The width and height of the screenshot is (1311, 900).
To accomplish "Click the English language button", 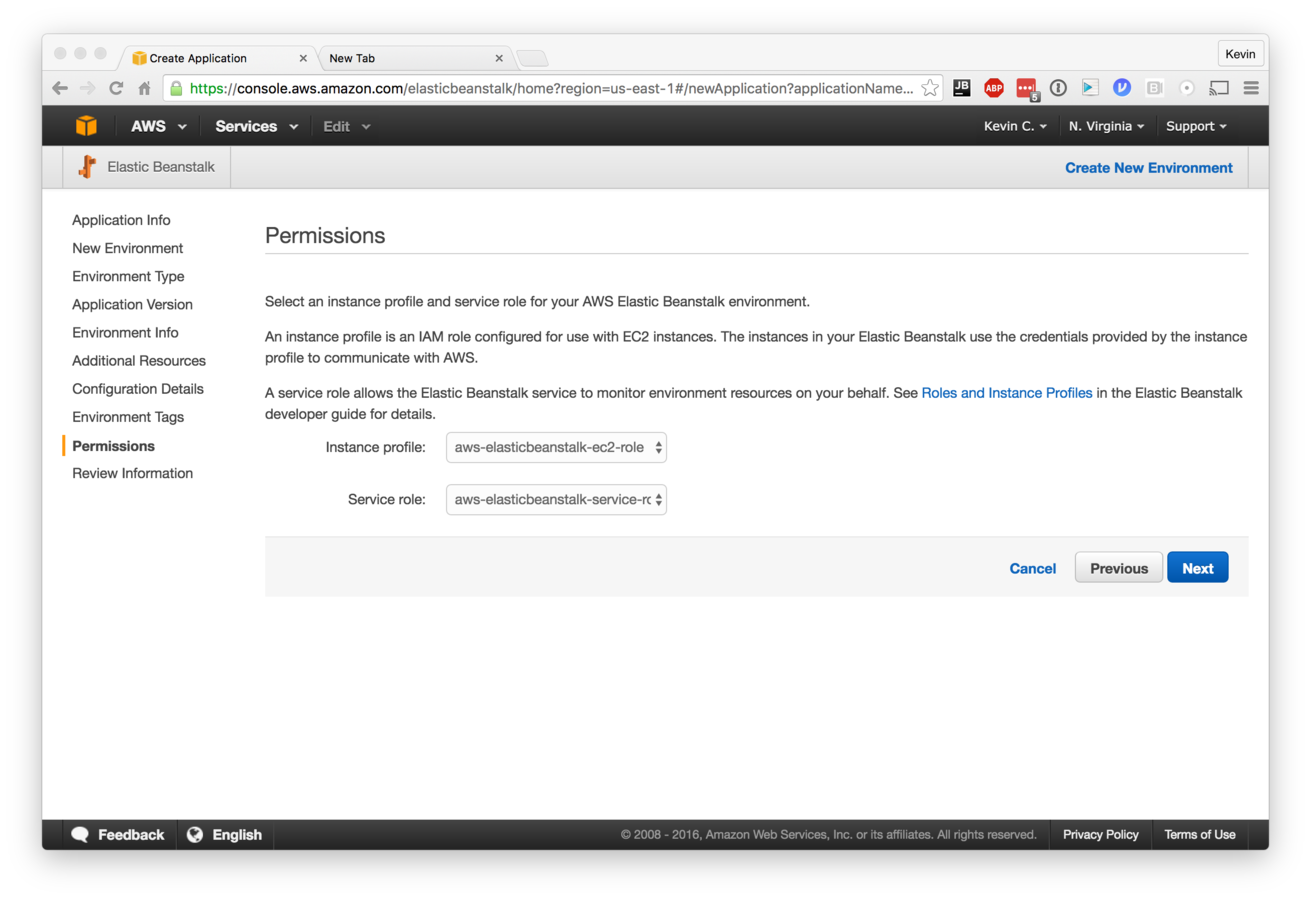I will point(225,835).
